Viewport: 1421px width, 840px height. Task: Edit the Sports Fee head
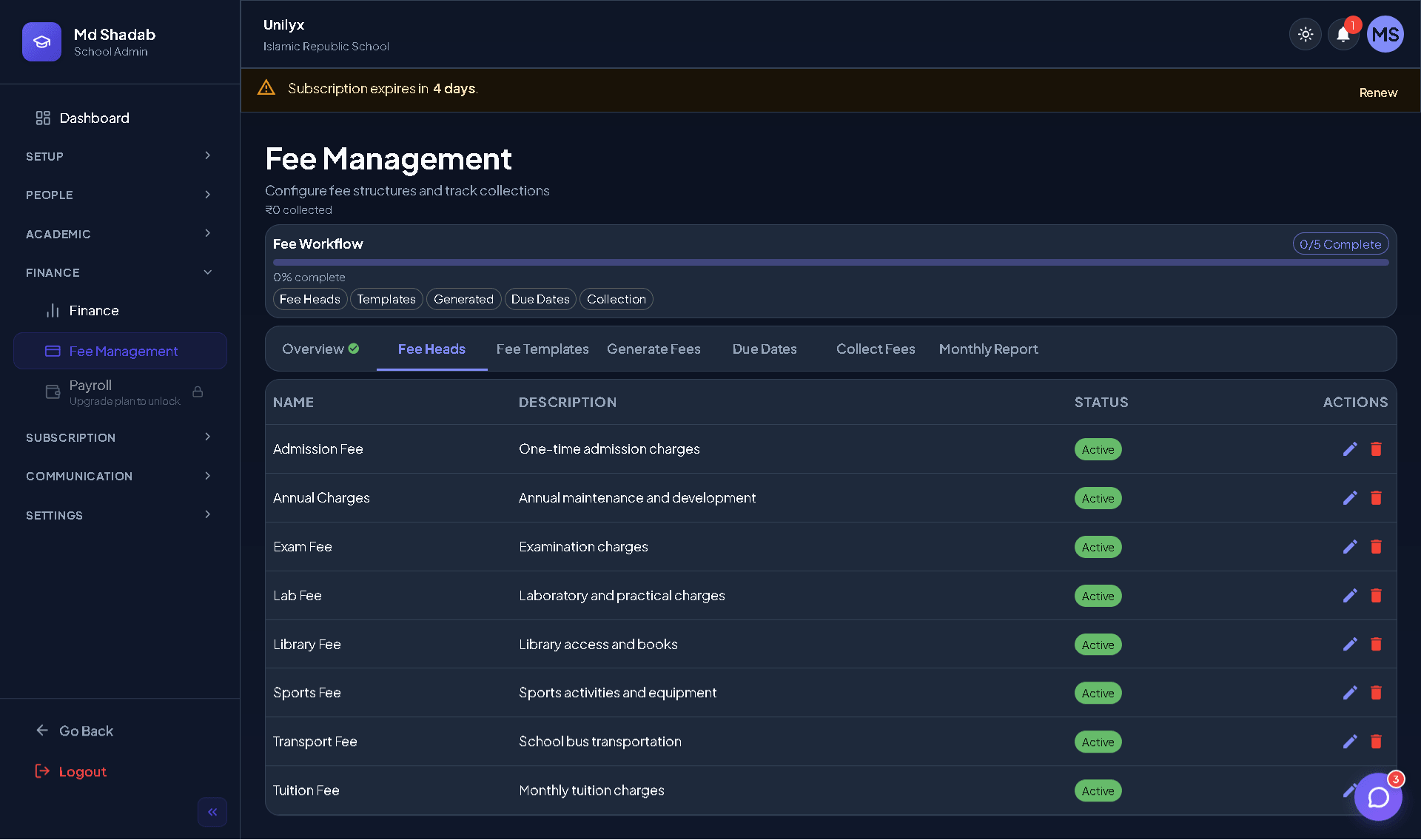pyautogui.click(x=1350, y=693)
